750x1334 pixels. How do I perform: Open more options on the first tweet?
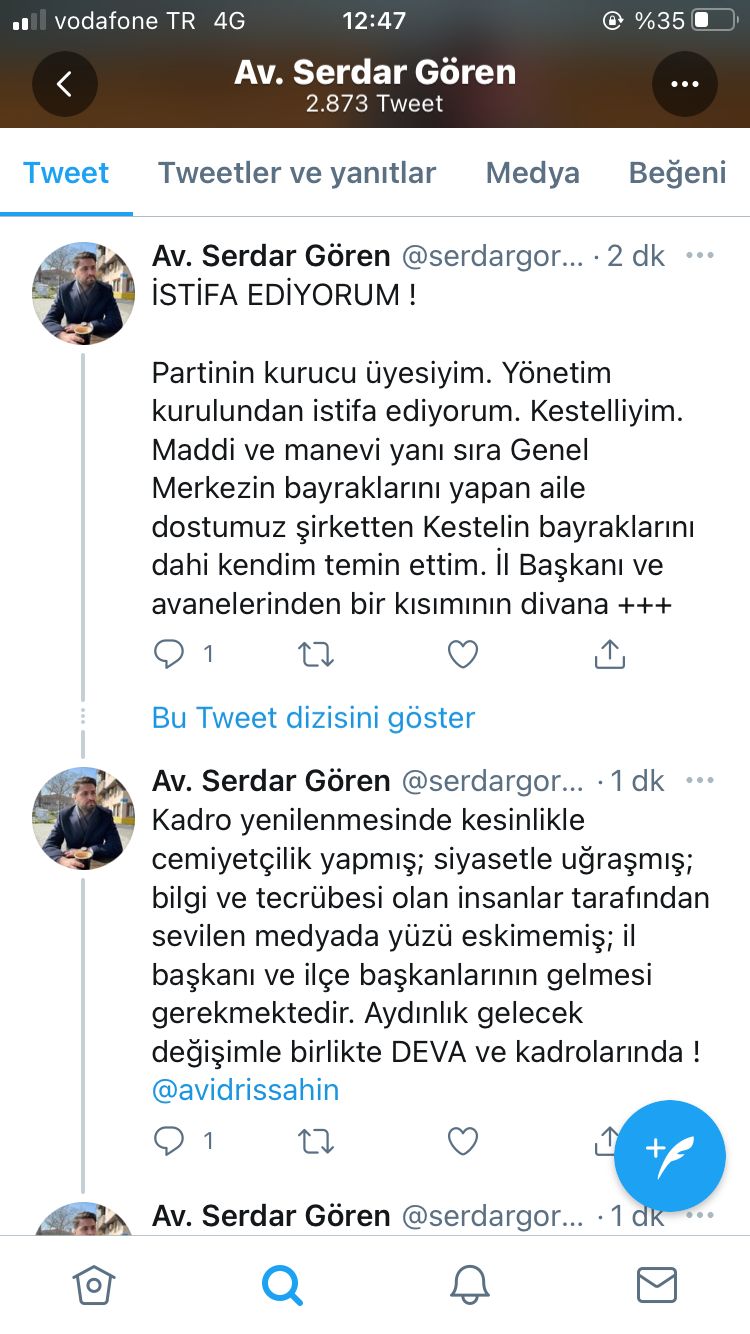coord(700,256)
